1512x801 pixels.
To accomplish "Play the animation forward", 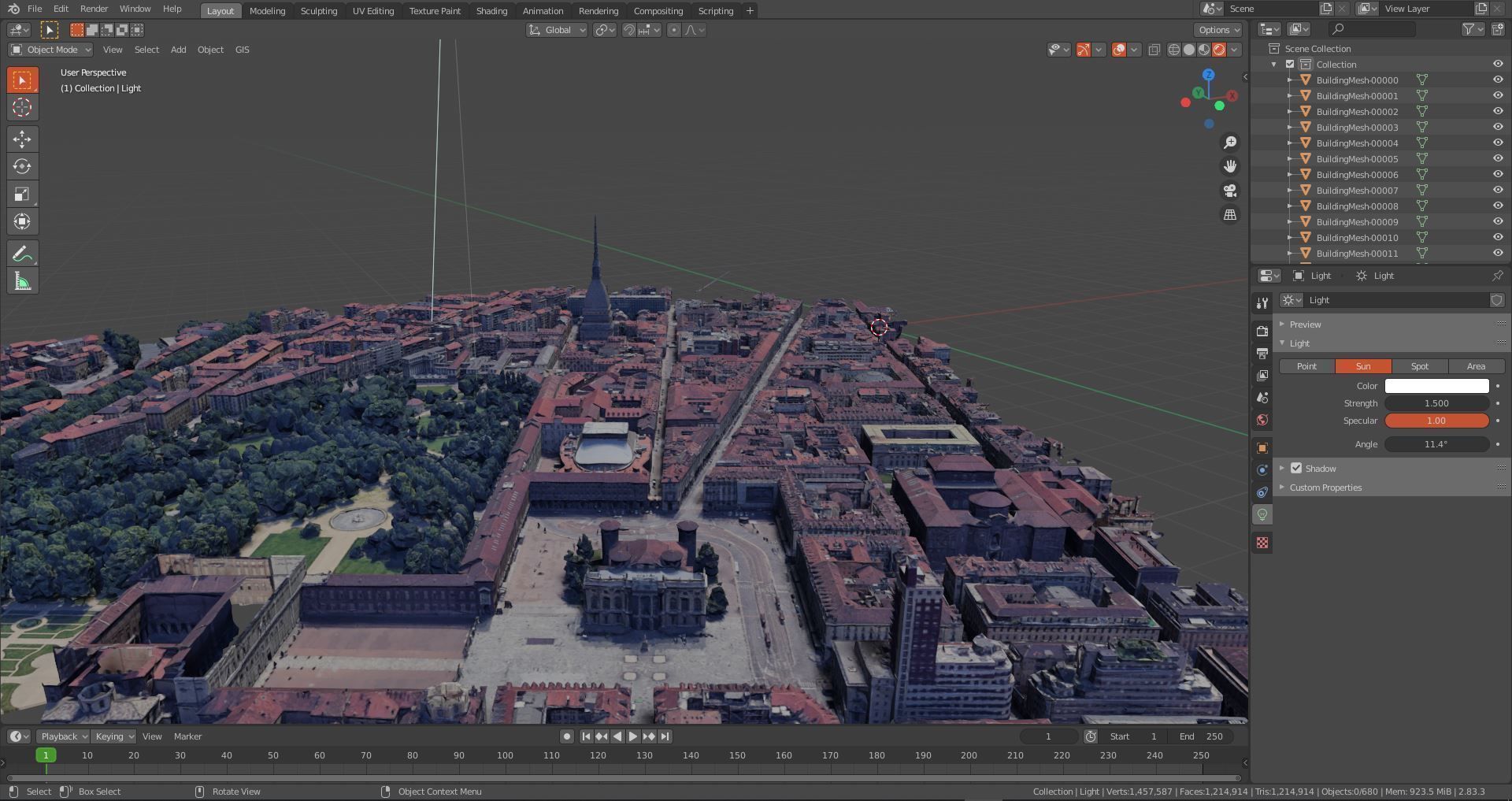I will click(x=632, y=736).
